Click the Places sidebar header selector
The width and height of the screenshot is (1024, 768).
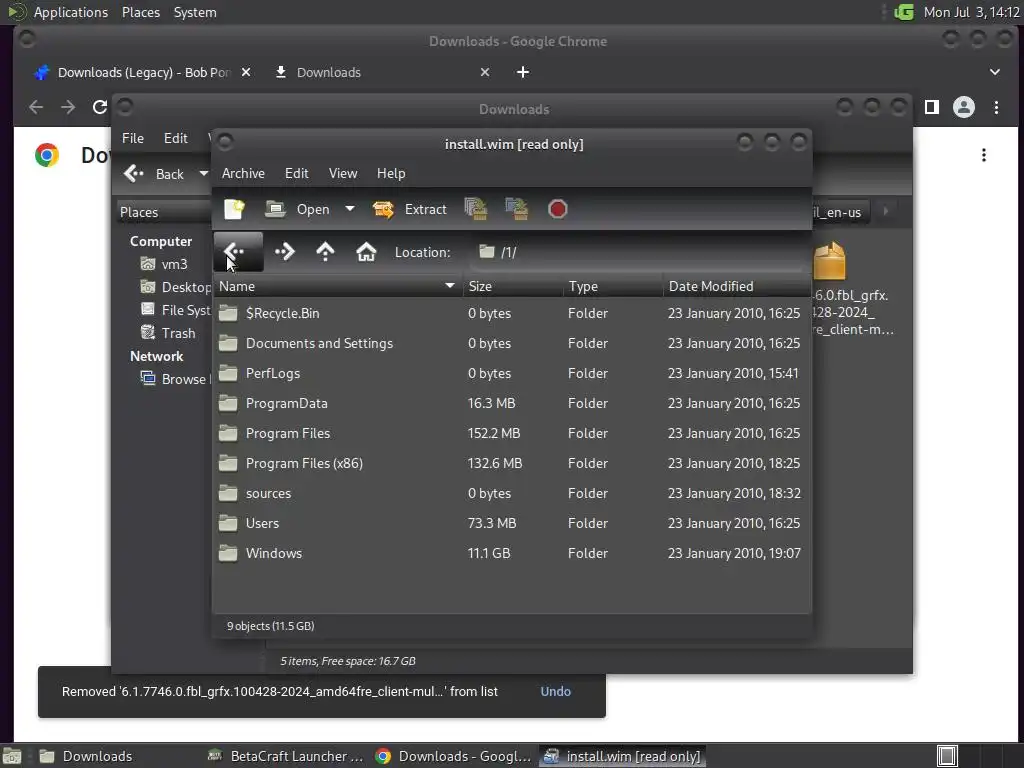(x=165, y=212)
